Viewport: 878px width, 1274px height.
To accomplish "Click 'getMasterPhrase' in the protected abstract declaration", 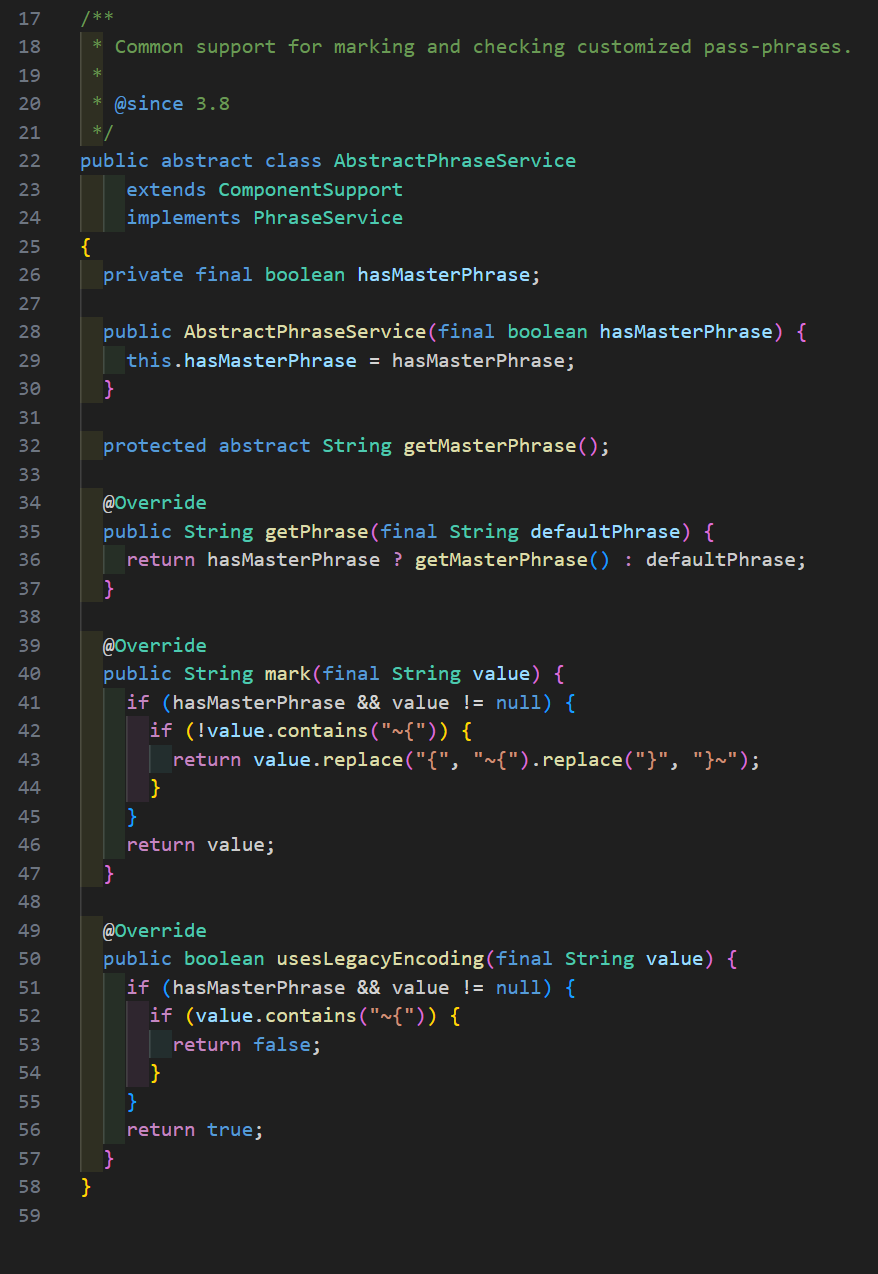I will tap(490, 446).
